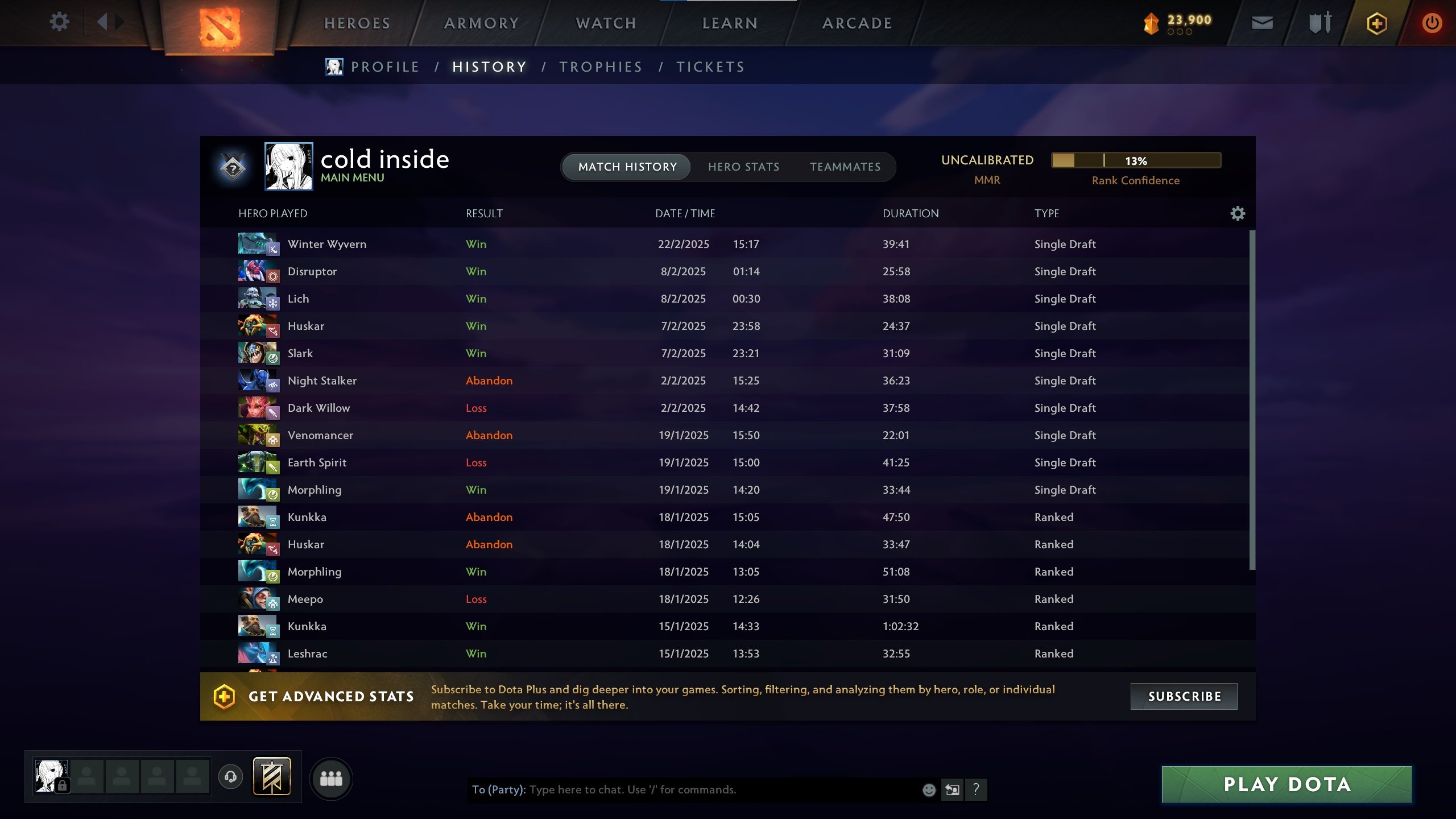
Task: Go back with the left arrow
Action: (102, 22)
